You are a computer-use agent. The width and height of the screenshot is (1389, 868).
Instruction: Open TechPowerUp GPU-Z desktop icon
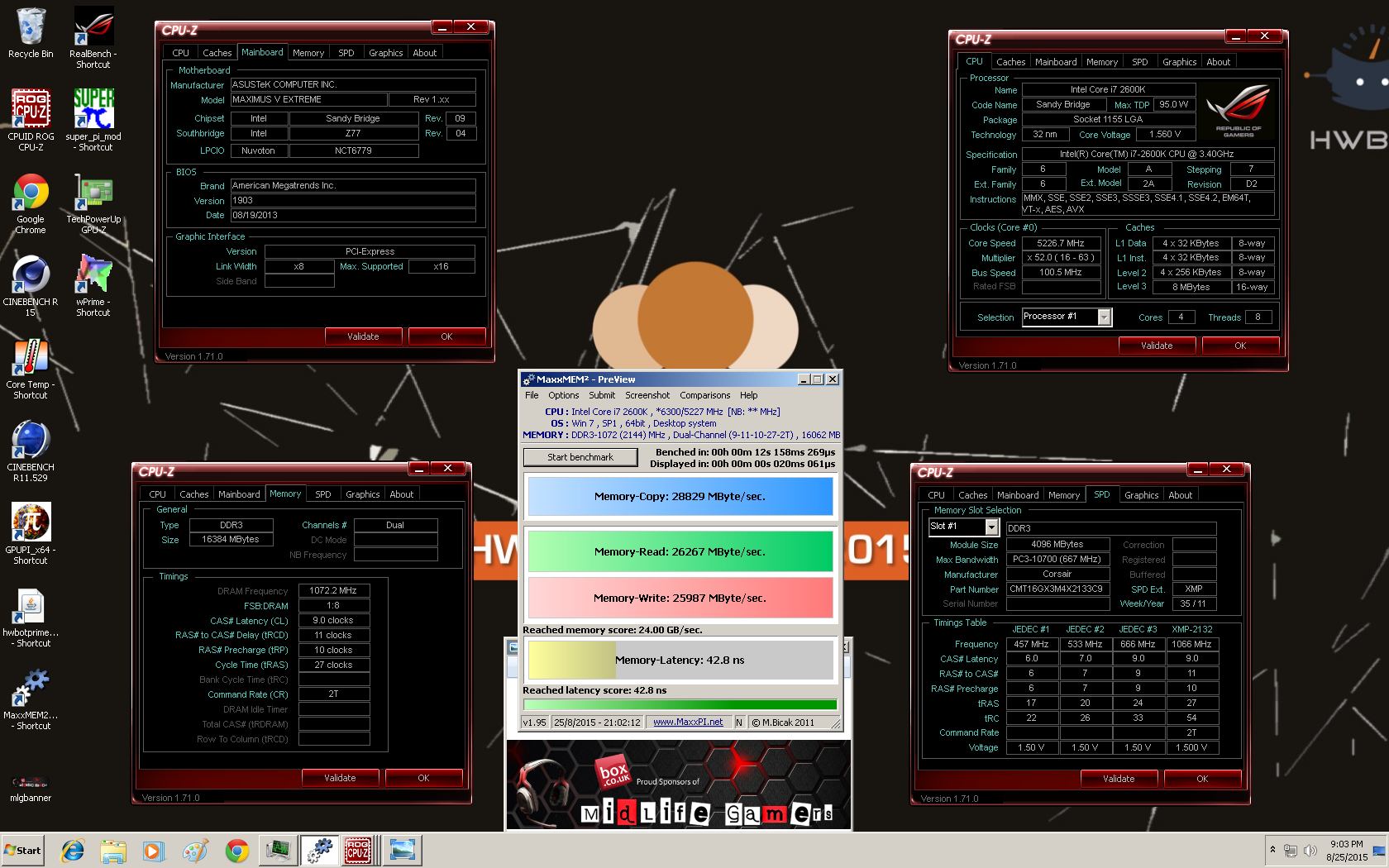pos(93,203)
